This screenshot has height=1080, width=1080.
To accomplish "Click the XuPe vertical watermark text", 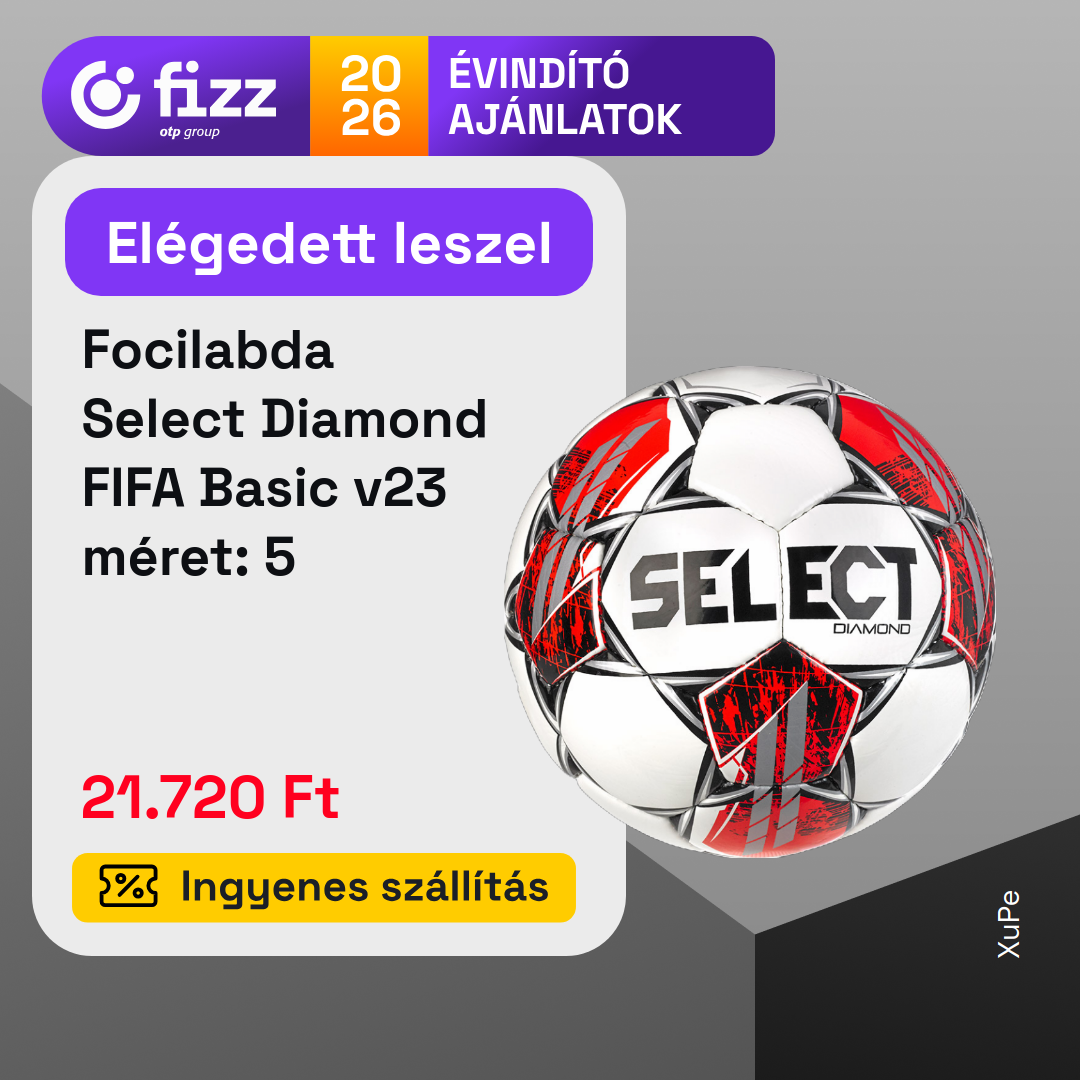I will pos(1008,924).
